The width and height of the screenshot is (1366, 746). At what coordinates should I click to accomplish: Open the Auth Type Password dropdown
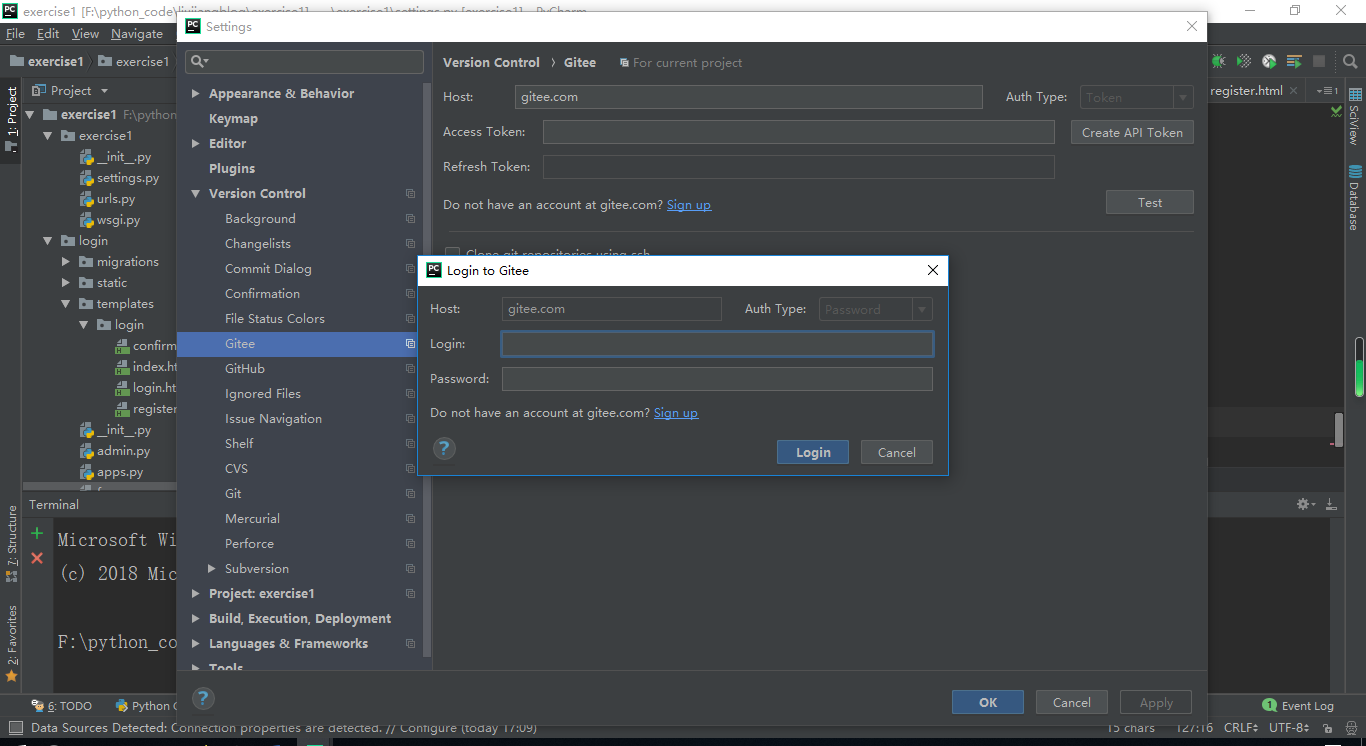click(876, 310)
